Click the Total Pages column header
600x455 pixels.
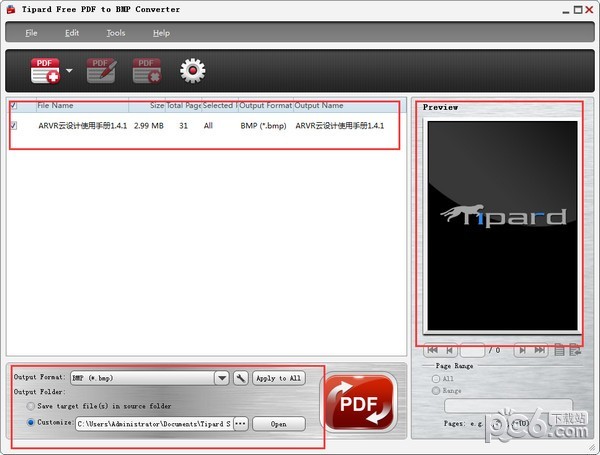(x=184, y=105)
